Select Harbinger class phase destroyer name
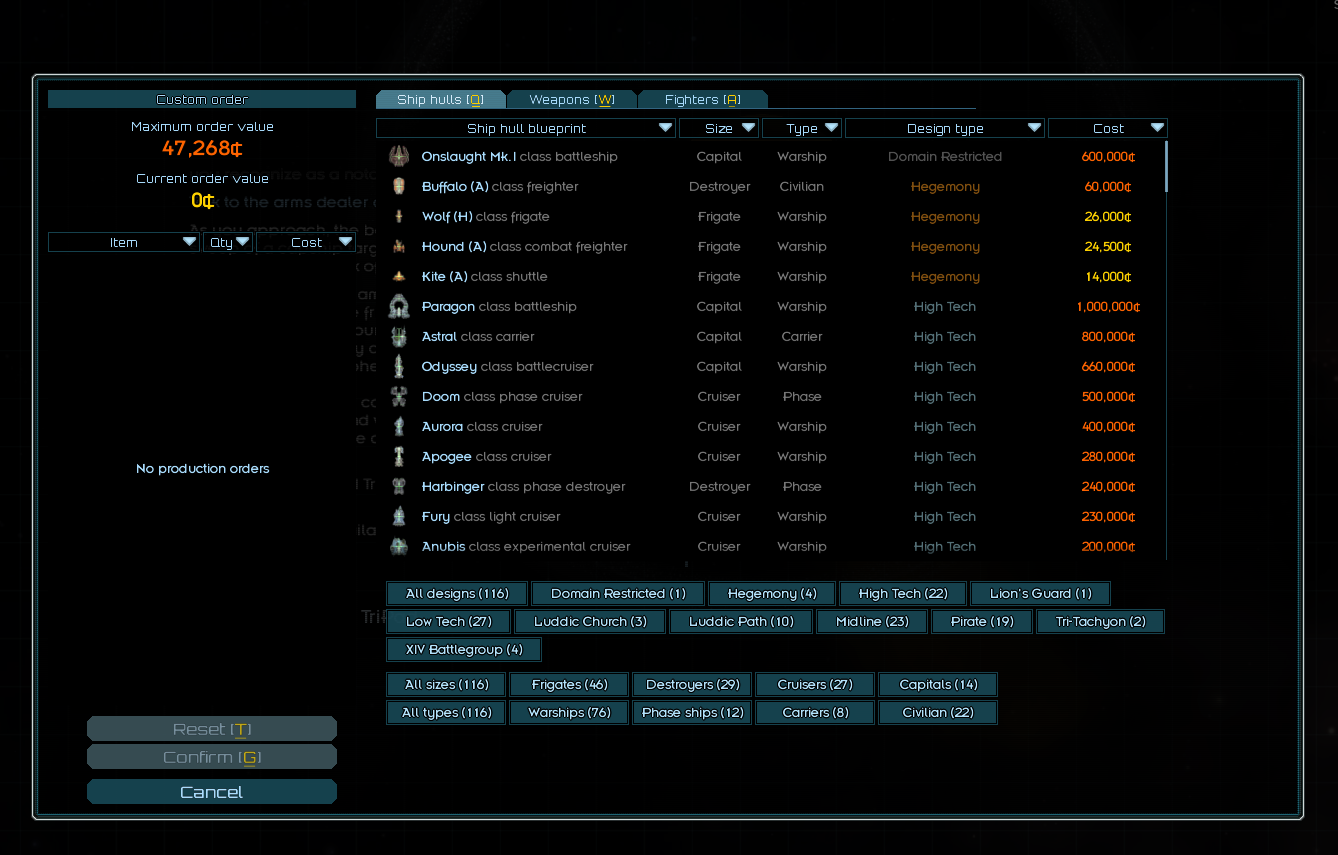The width and height of the screenshot is (1338, 855). tap(523, 486)
